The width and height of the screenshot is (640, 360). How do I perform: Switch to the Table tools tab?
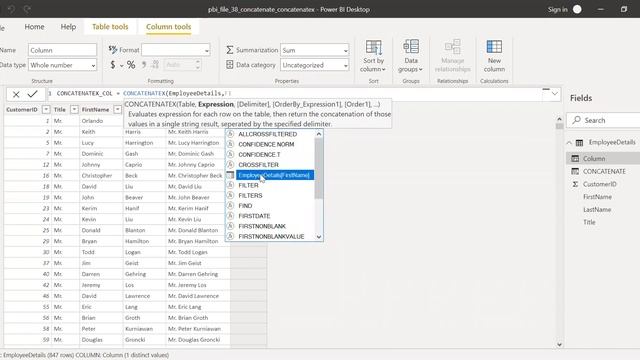click(x=110, y=27)
